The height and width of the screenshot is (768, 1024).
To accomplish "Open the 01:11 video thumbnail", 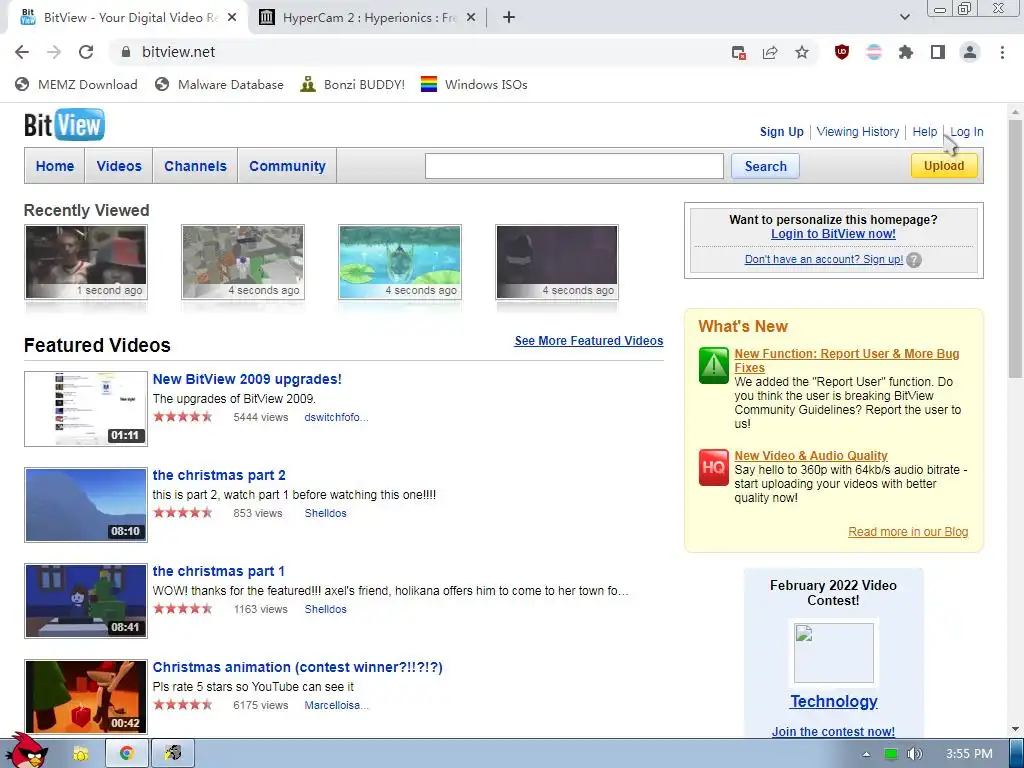I will point(86,409).
